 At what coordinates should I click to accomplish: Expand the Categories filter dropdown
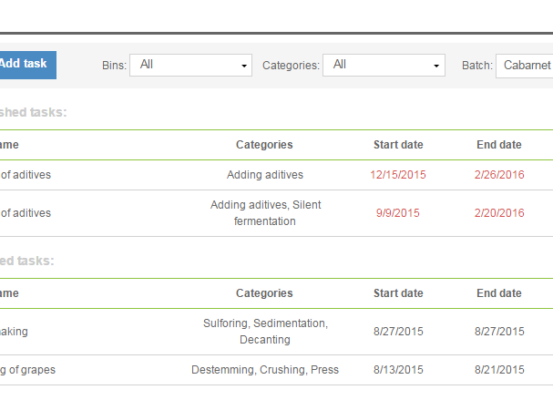pos(384,65)
